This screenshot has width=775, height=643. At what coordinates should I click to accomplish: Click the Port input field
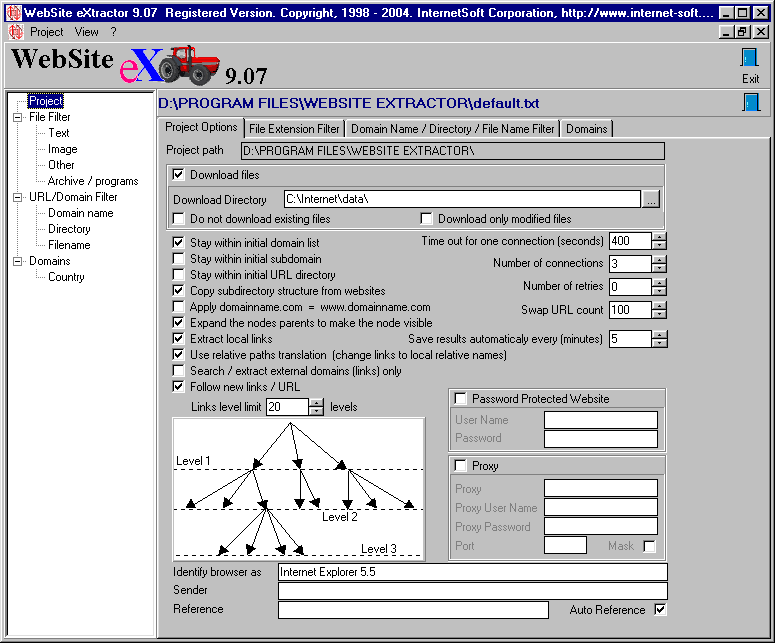click(x=565, y=545)
